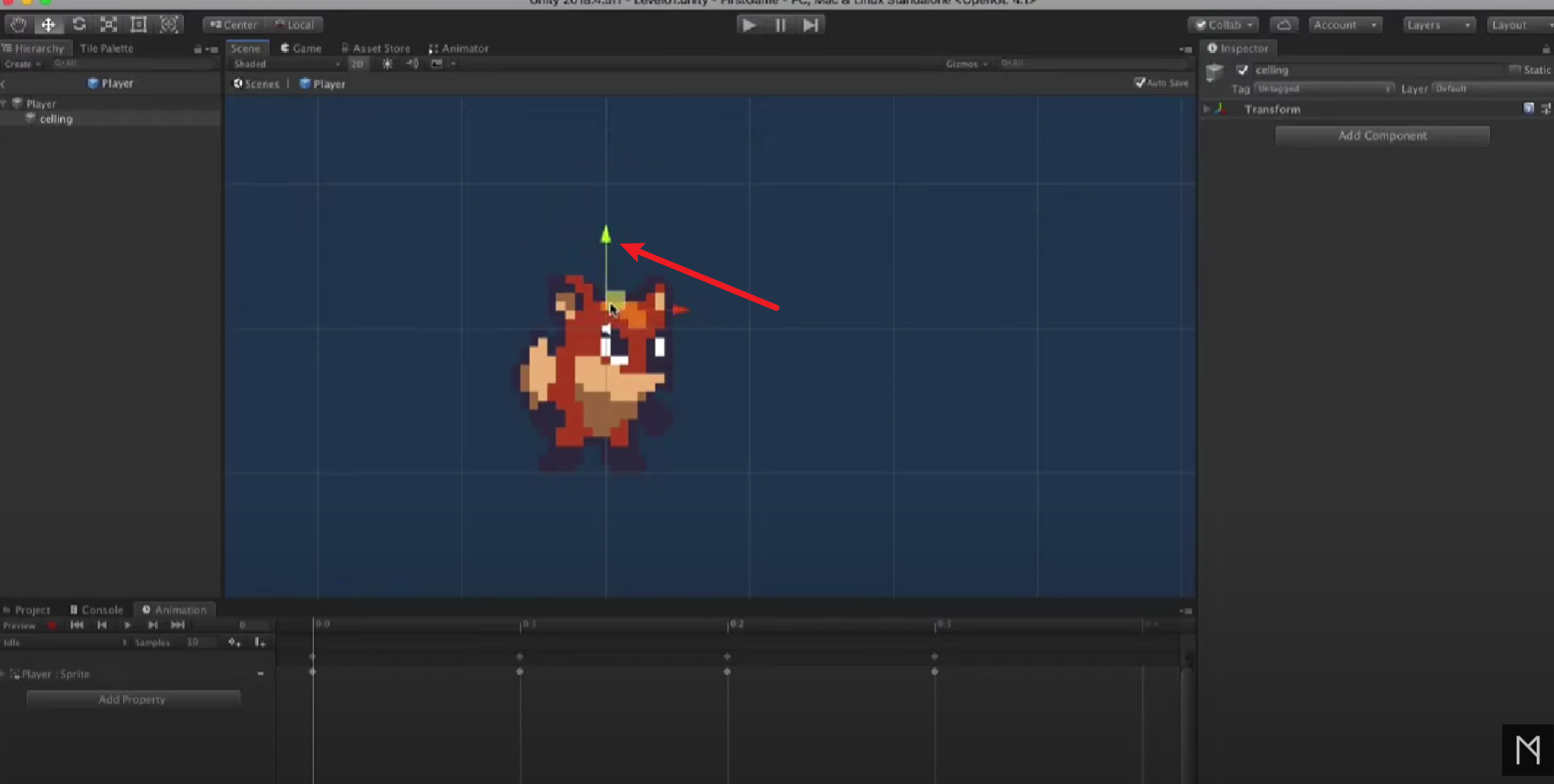The width and height of the screenshot is (1554, 784).
Task: Switch to the Animation tab
Action: coord(174,610)
